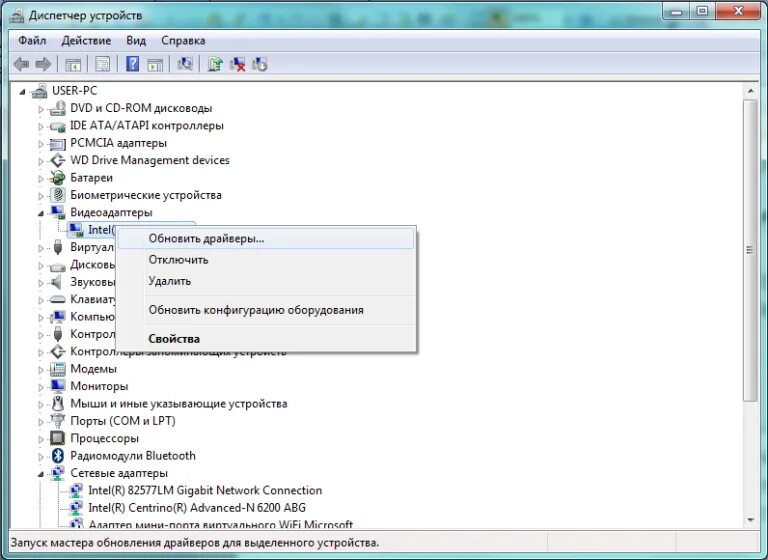Open the Вид menu

[136, 41]
